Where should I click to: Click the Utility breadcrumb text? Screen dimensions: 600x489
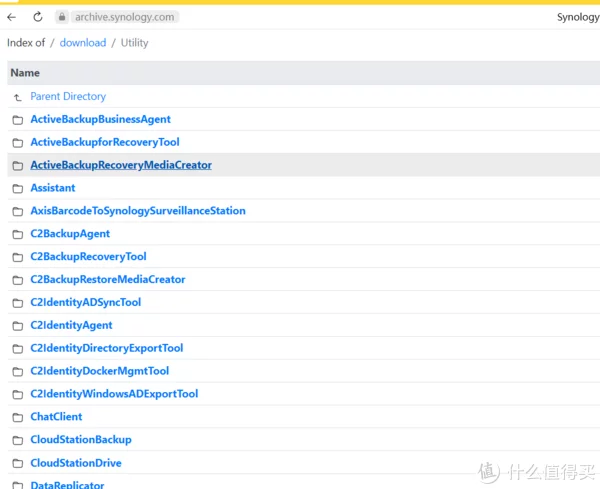click(134, 42)
